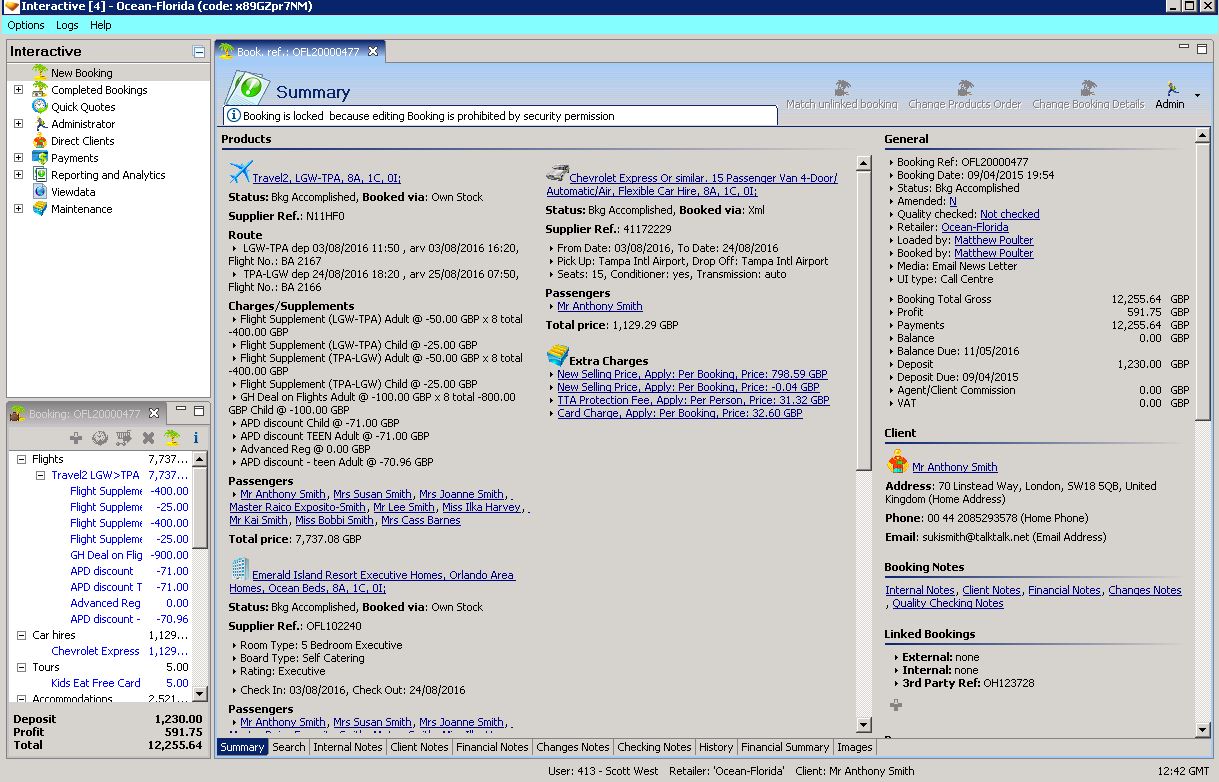The width and height of the screenshot is (1219, 782).
Task: Expand the Reporting and Analytics node
Action: pyautogui.click(x=18, y=175)
